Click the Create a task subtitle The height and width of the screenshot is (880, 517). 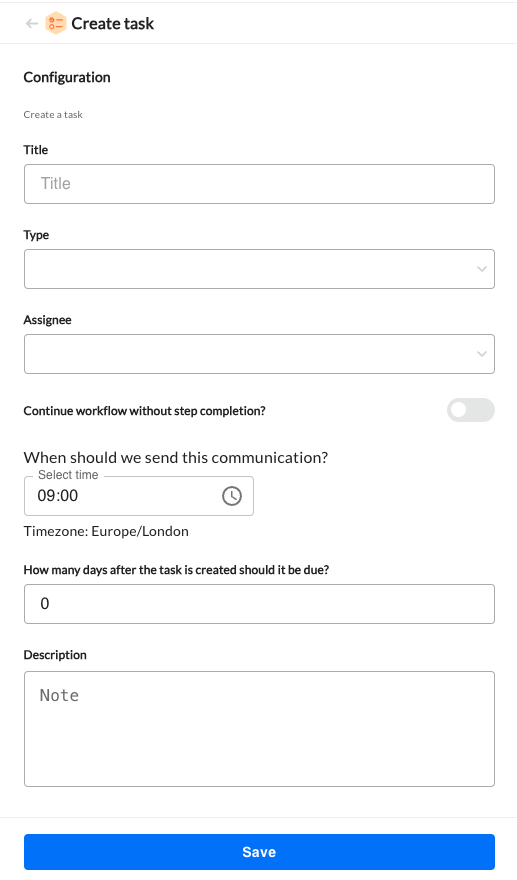click(x=53, y=114)
